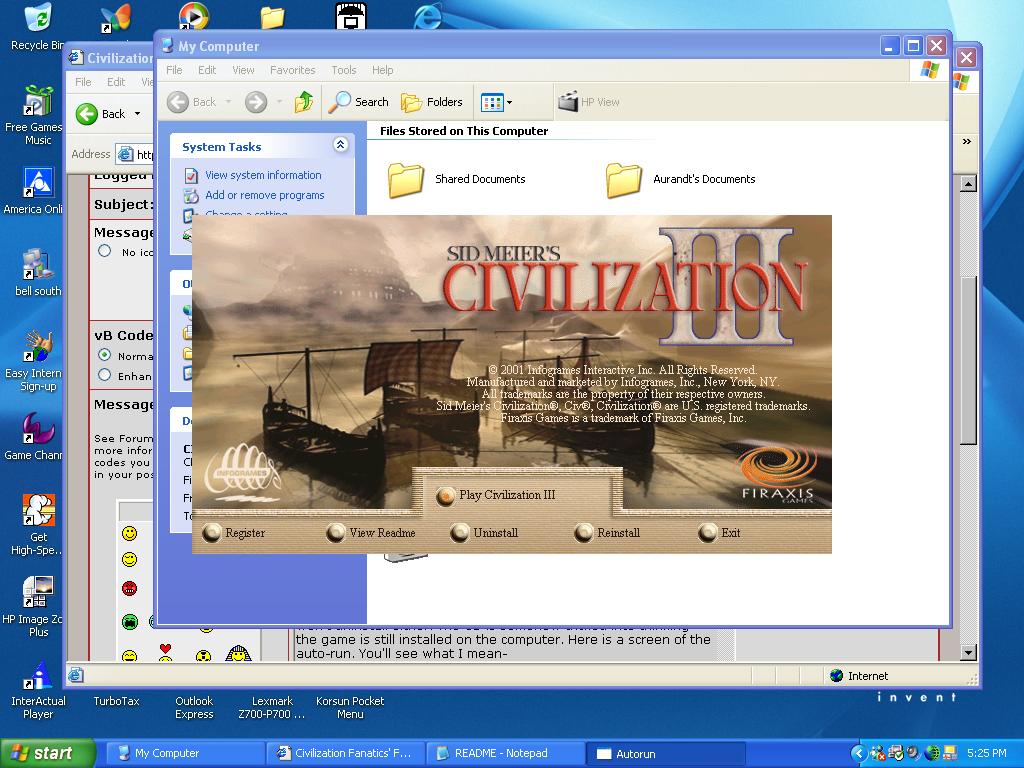This screenshot has height=768, width=1024.
Task: Select the Normal vB Code mode radio button
Action: pos(104,355)
